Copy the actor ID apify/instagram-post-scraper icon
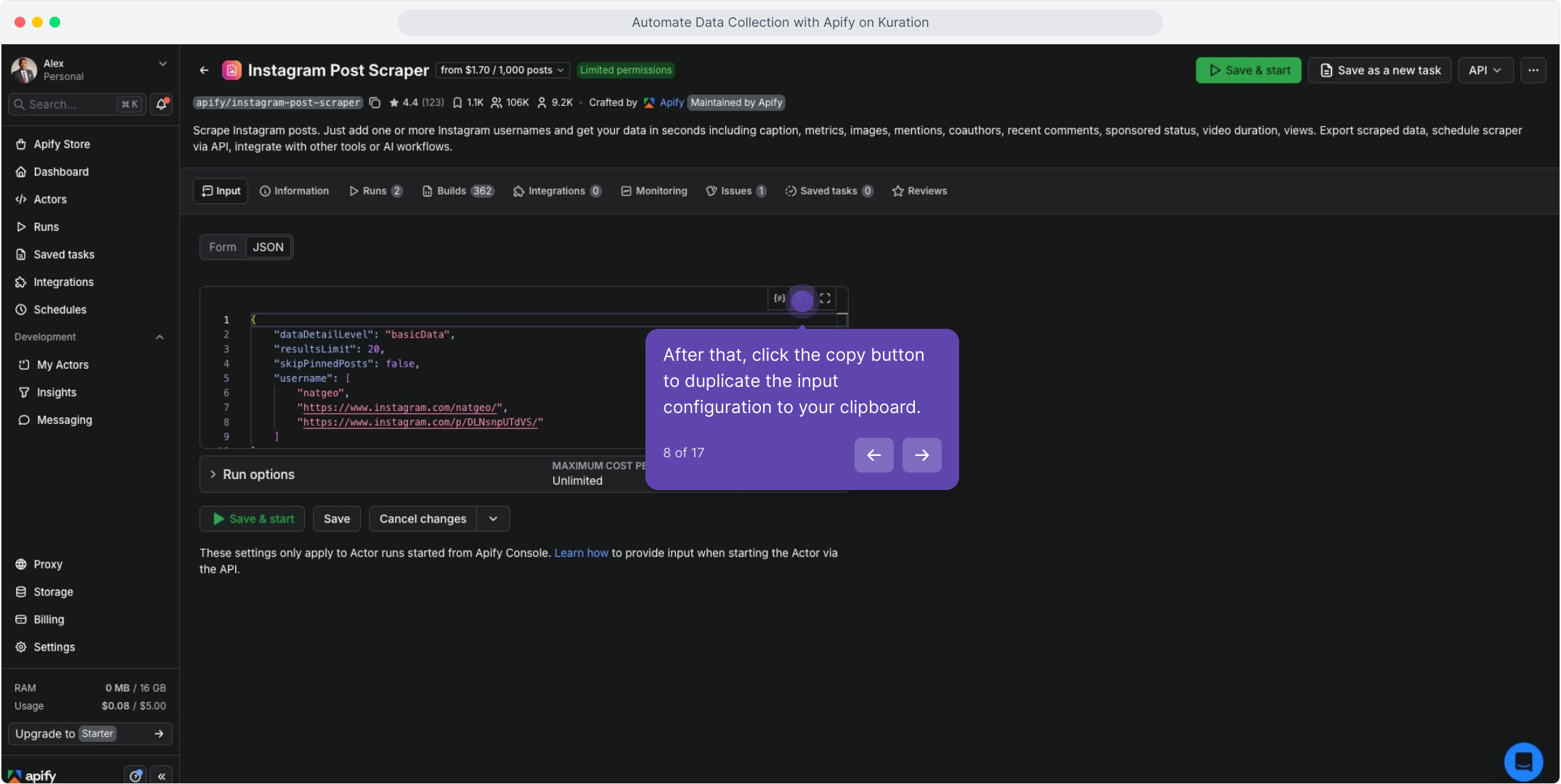The height and width of the screenshot is (784, 1561). click(x=375, y=103)
